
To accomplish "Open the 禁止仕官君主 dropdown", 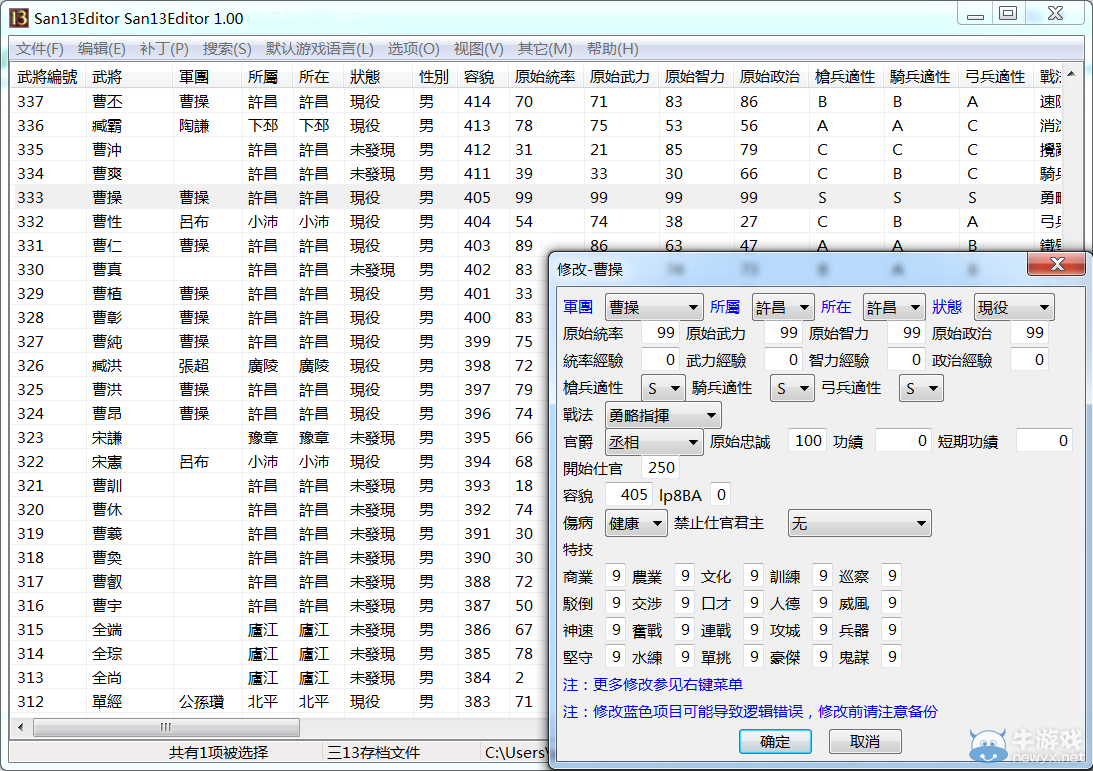I will coord(859,523).
